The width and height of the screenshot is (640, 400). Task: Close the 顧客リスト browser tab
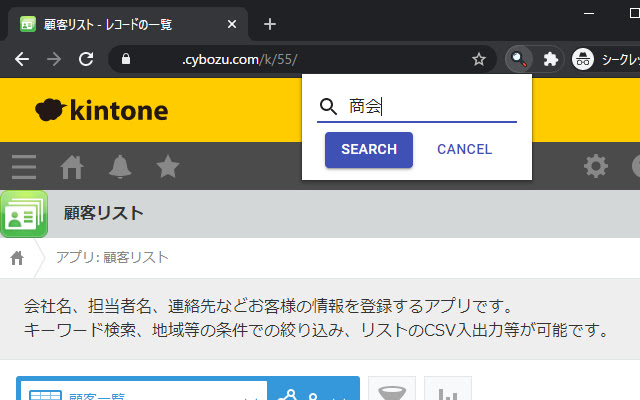(232, 24)
